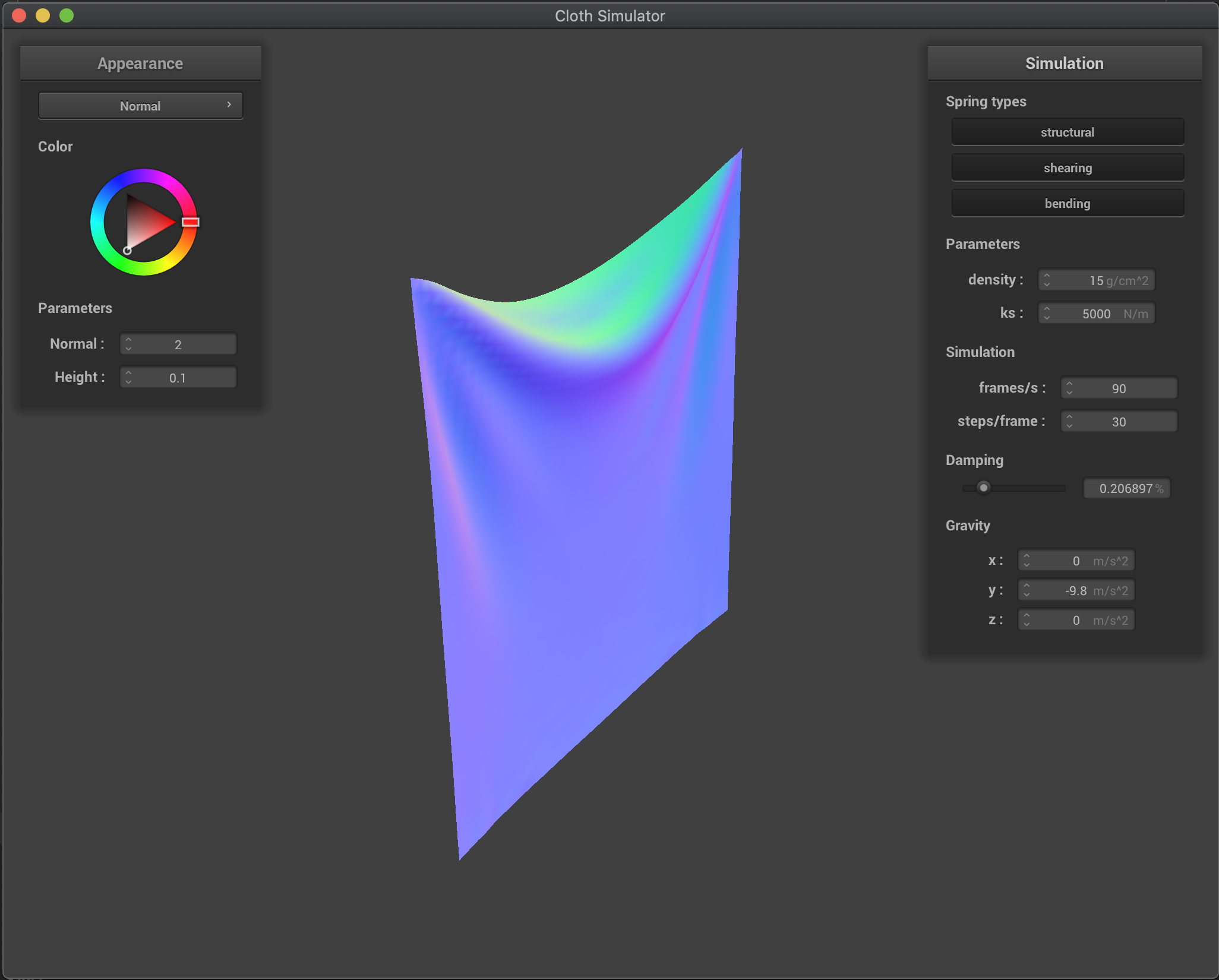The image size is (1219, 980).
Task: Click the Normal parameter stepper arrows
Action: coord(128,344)
